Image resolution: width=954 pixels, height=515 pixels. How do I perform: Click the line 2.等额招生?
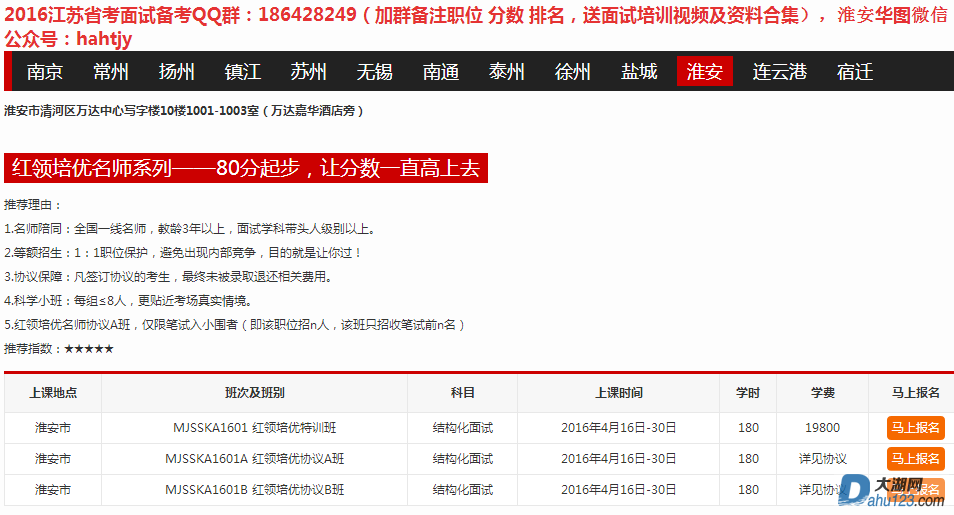[x=183, y=253]
